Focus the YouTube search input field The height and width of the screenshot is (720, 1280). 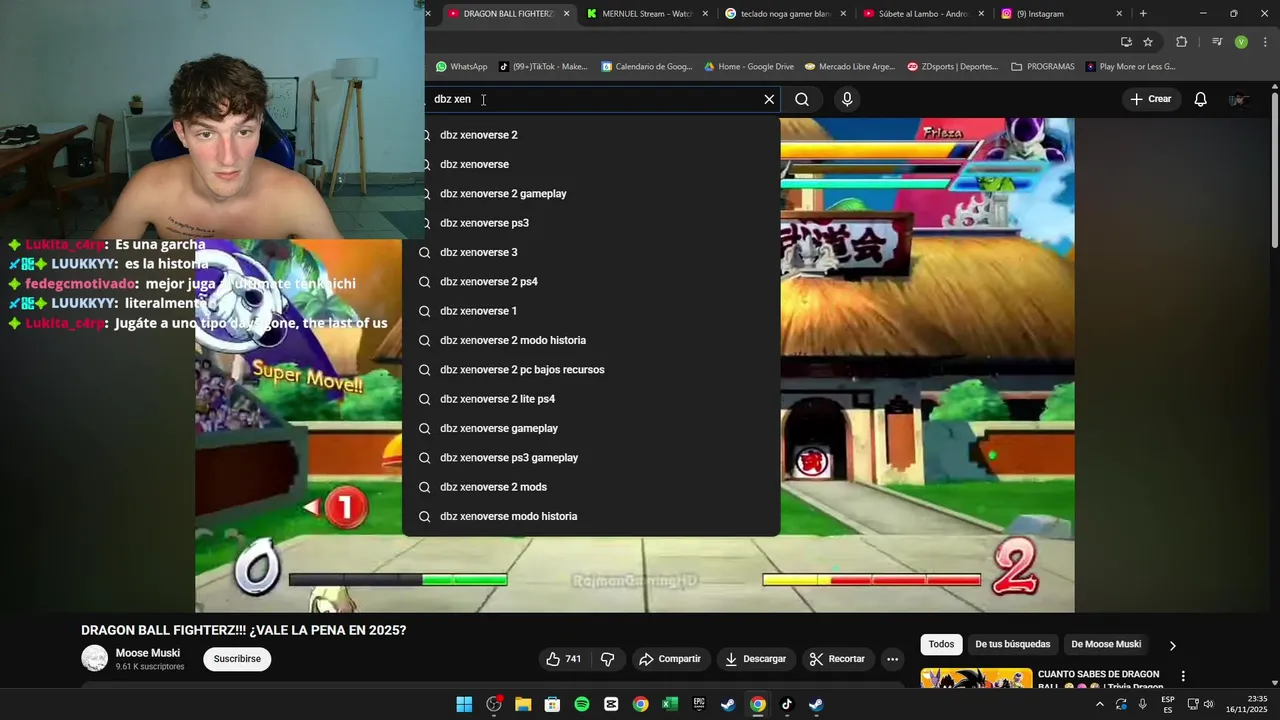[x=595, y=99]
